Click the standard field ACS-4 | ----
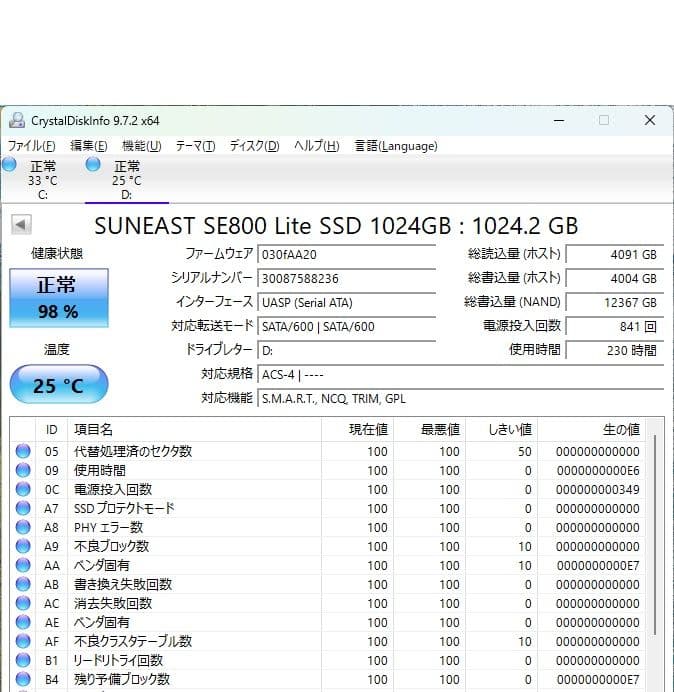Image resolution: width=674 pixels, height=692 pixels. [x=461, y=375]
